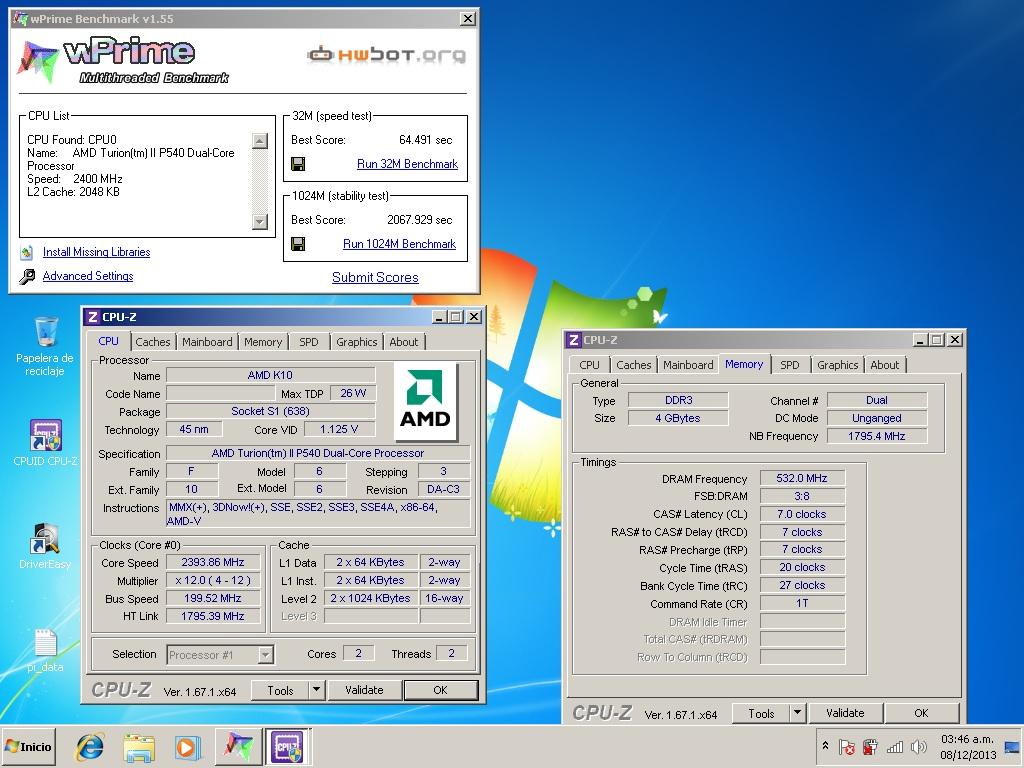Click Tools button in left CPU-Z window
The width and height of the screenshot is (1024, 768).
tap(280, 690)
